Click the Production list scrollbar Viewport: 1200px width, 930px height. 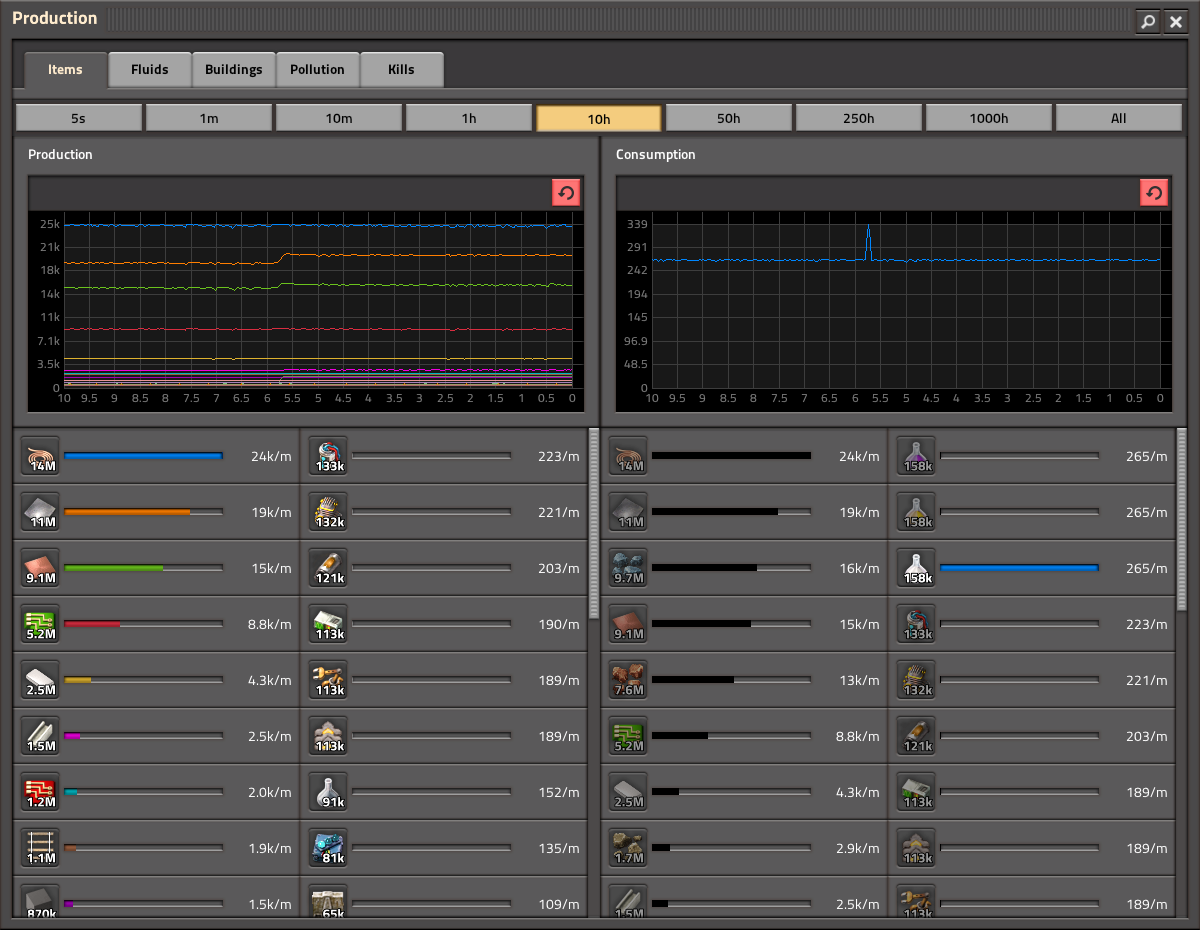(x=594, y=524)
